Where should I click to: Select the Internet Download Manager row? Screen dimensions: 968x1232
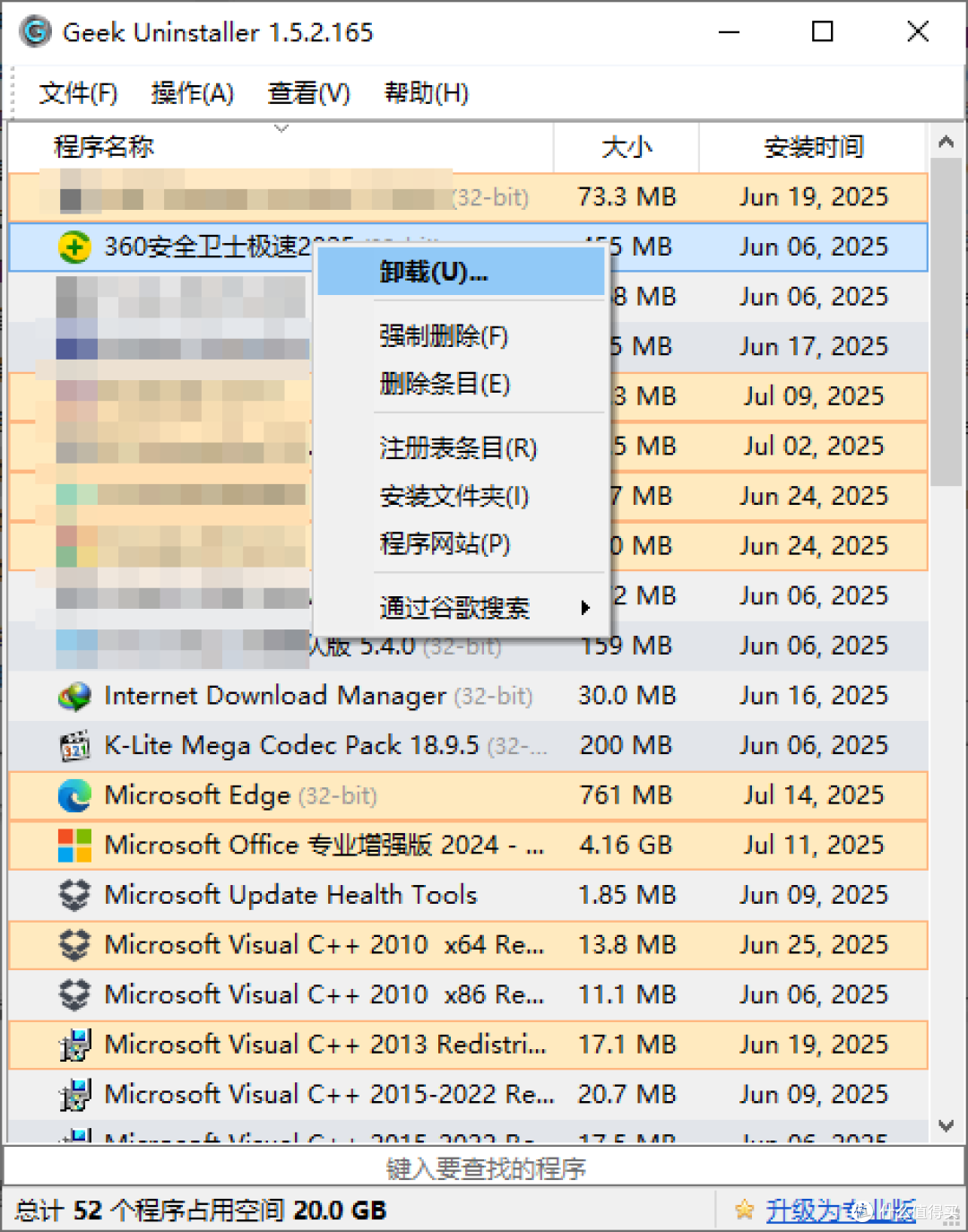pyautogui.click(x=469, y=696)
